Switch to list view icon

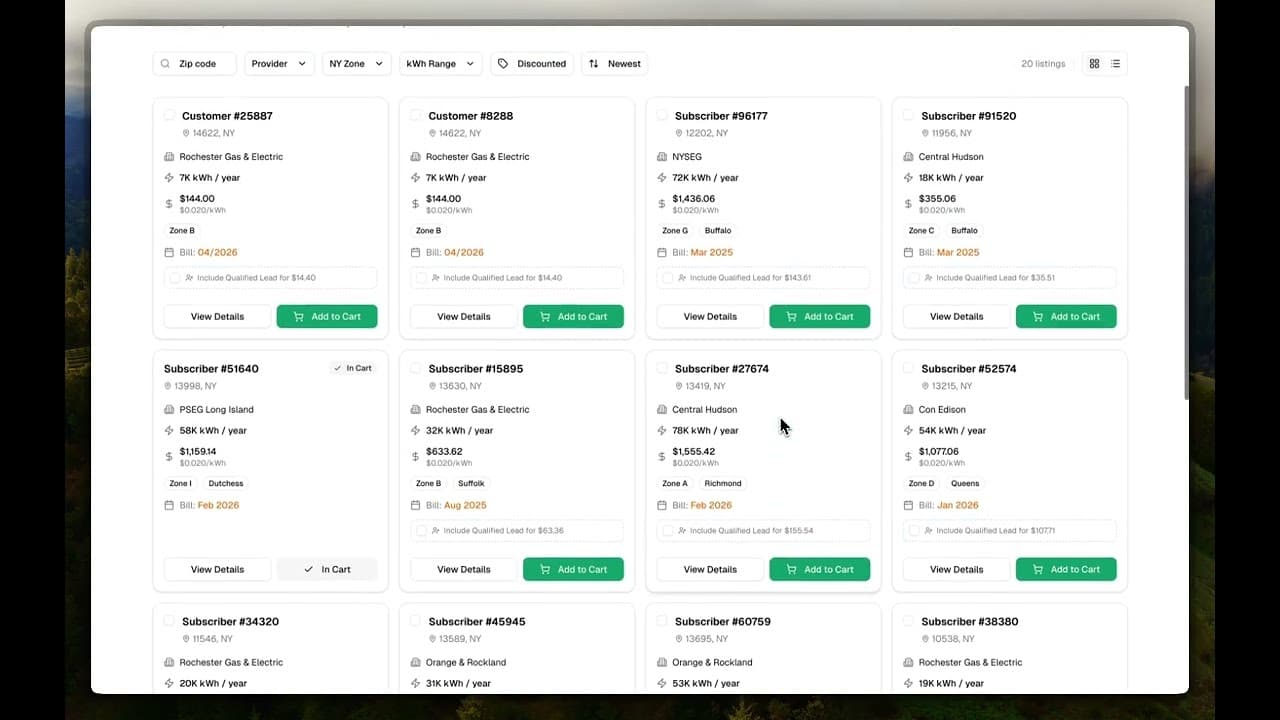1116,64
